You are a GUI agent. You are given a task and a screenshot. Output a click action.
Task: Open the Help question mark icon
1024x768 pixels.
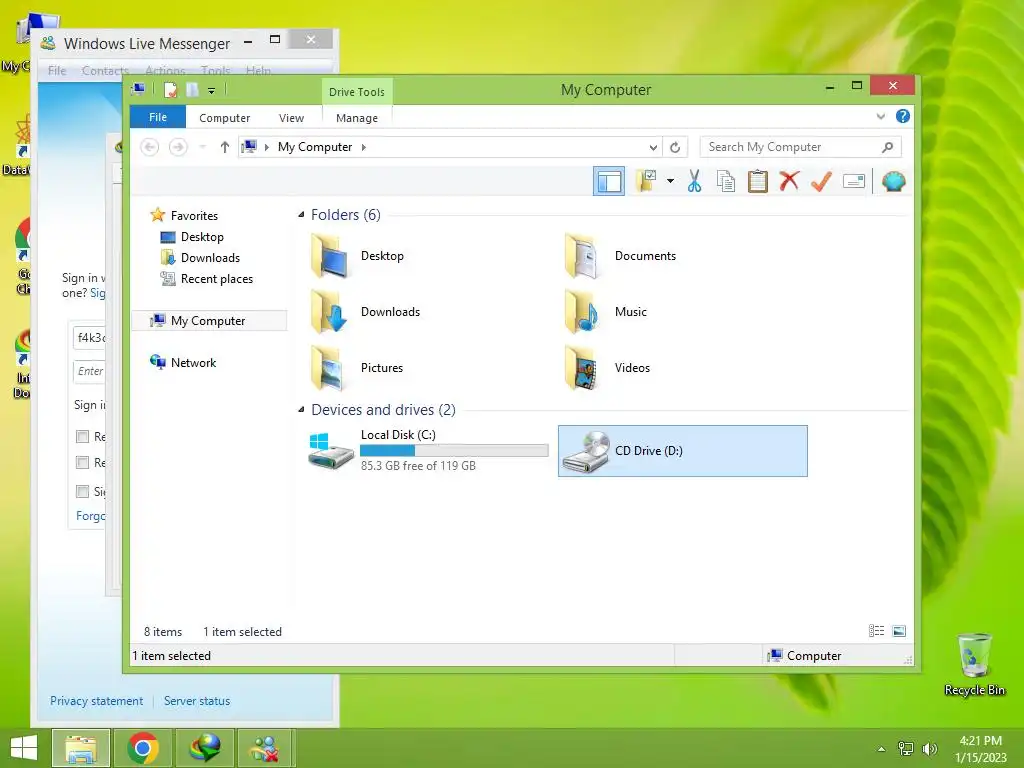pyautogui.click(x=903, y=116)
